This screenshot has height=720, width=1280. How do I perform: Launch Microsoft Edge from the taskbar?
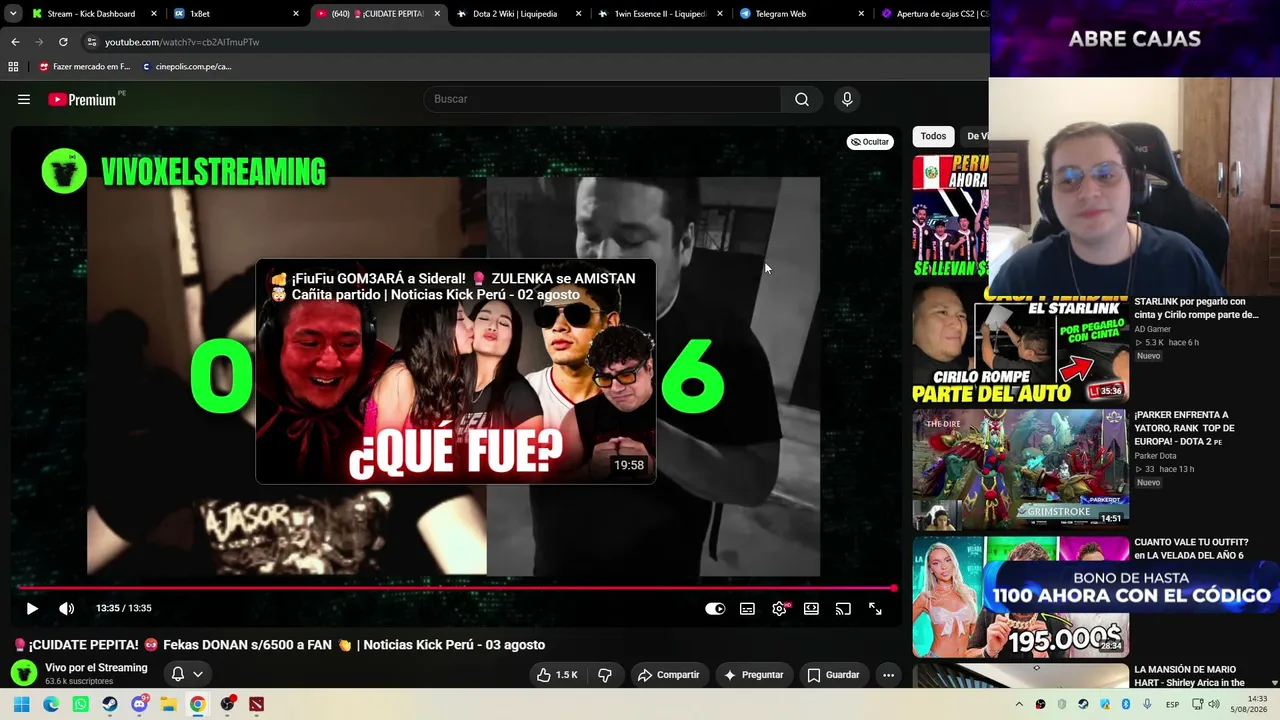click(x=51, y=704)
